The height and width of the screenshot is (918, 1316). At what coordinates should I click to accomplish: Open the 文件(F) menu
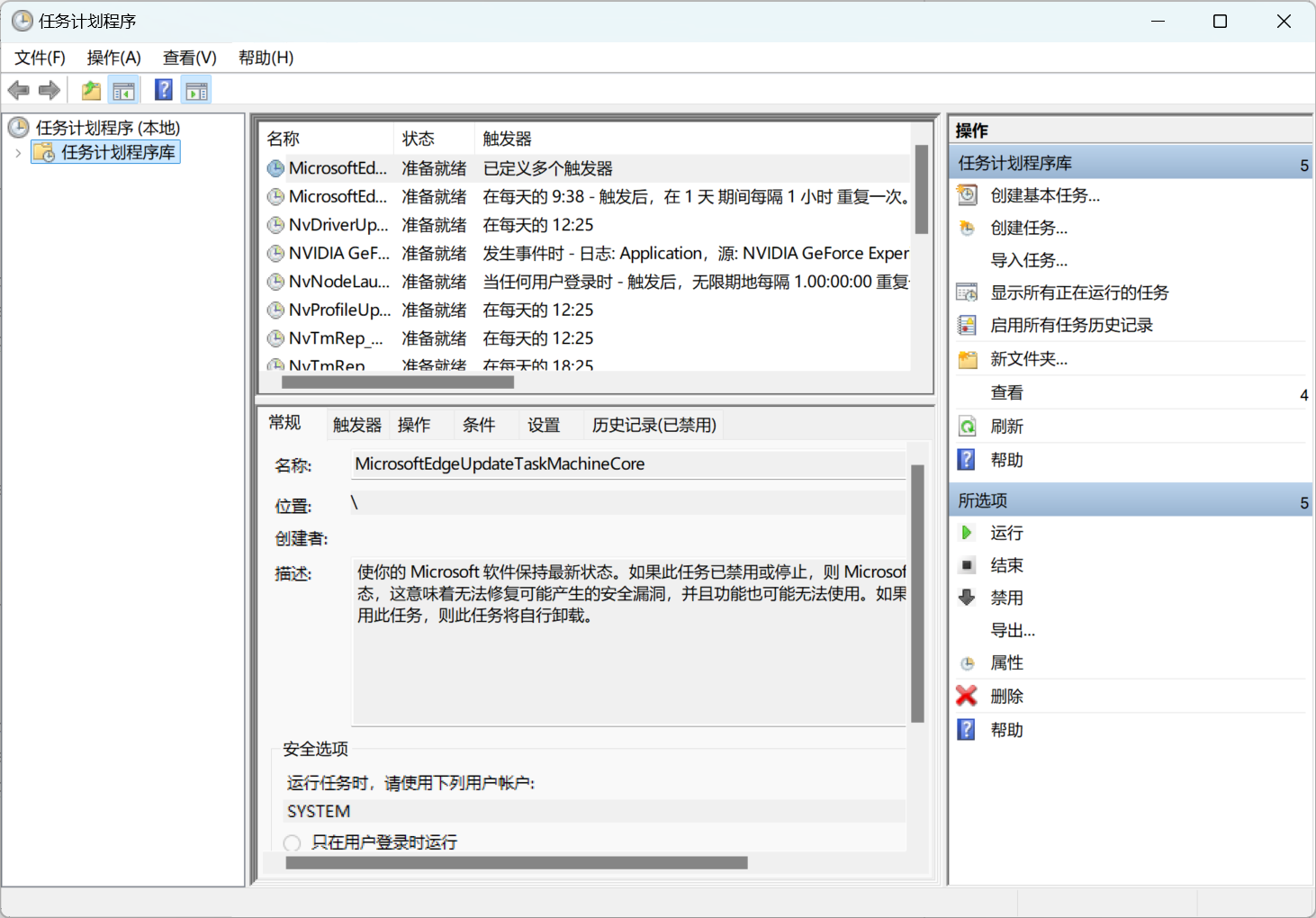pyautogui.click(x=40, y=58)
